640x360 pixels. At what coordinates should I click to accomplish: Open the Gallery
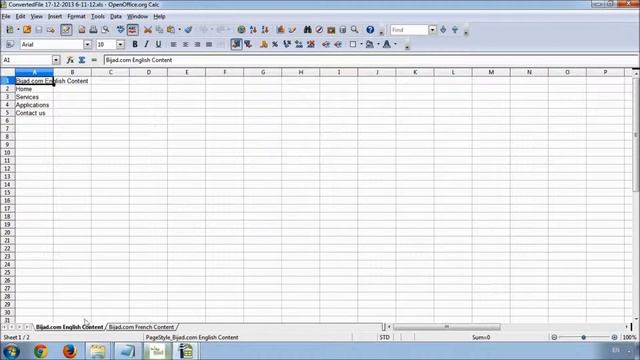331,30
